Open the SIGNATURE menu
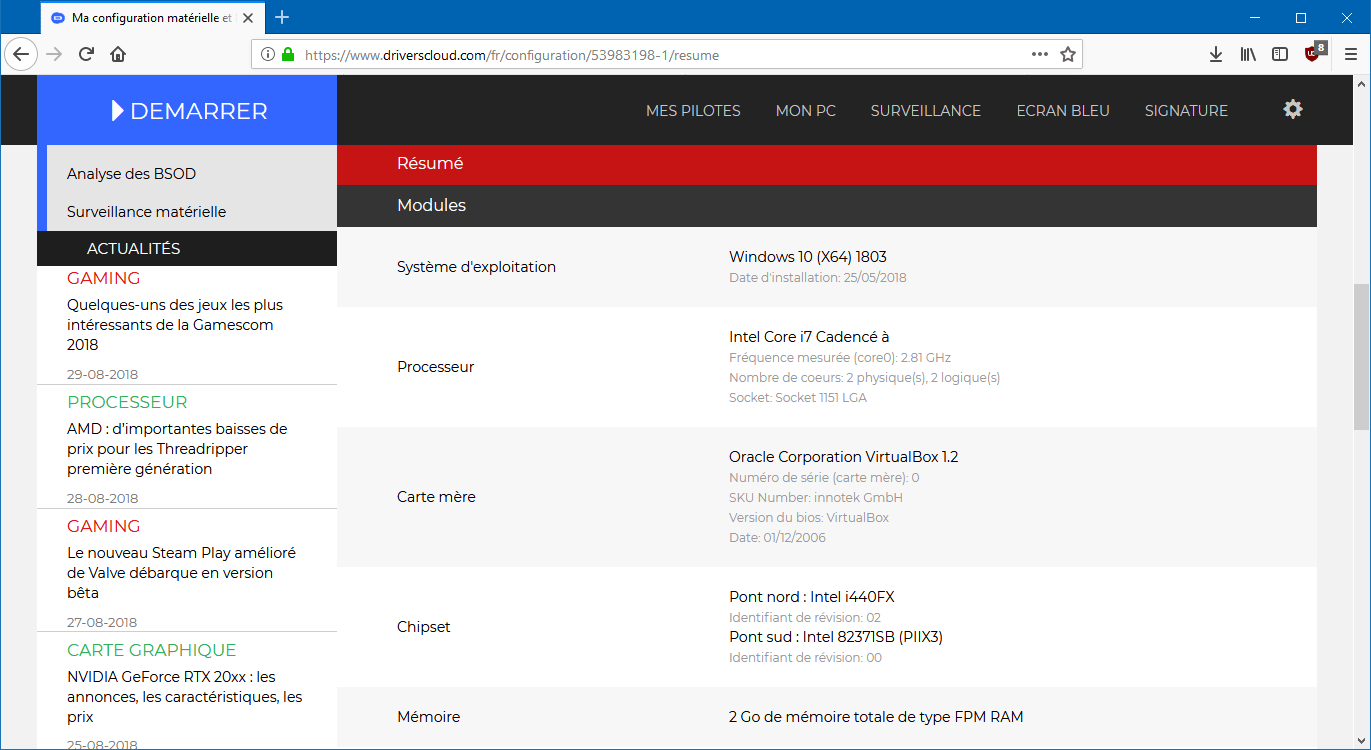 coord(1186,111)
